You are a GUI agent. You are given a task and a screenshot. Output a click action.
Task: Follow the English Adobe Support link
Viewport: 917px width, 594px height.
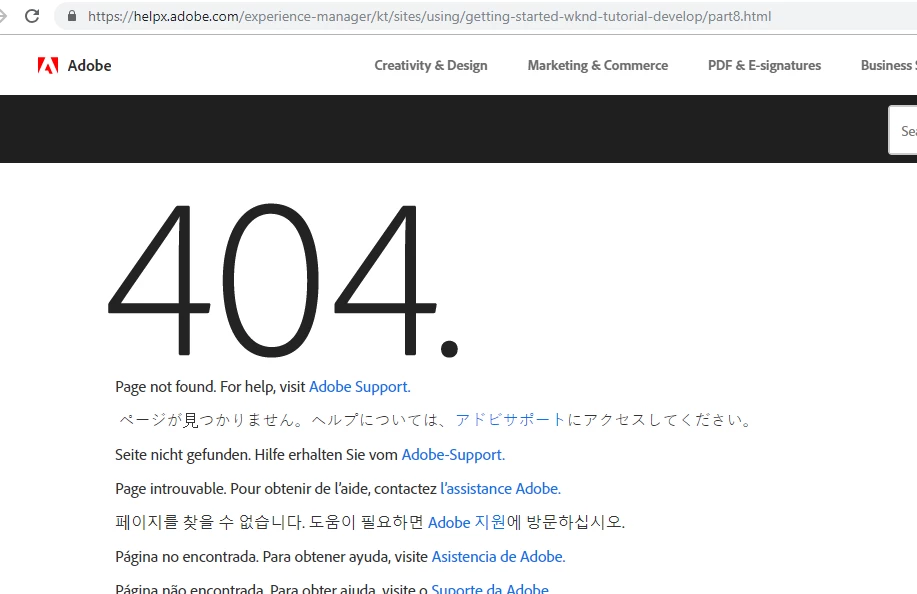coord(360,387)
